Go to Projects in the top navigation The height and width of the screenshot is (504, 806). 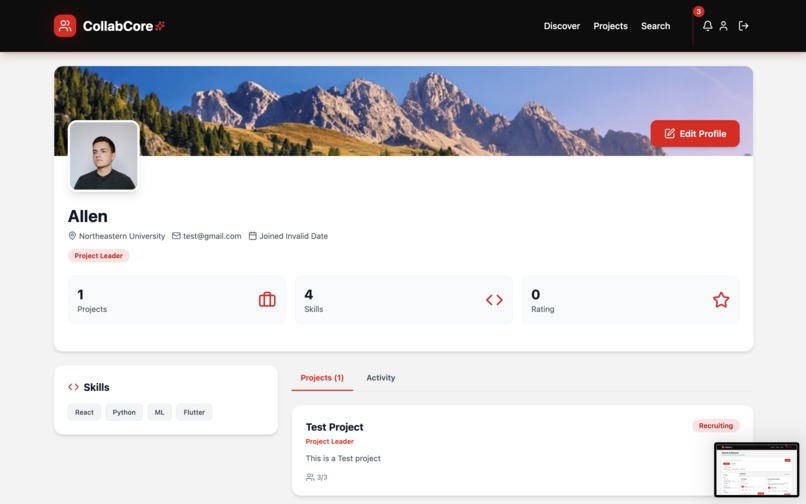click(x=610, y=26)
